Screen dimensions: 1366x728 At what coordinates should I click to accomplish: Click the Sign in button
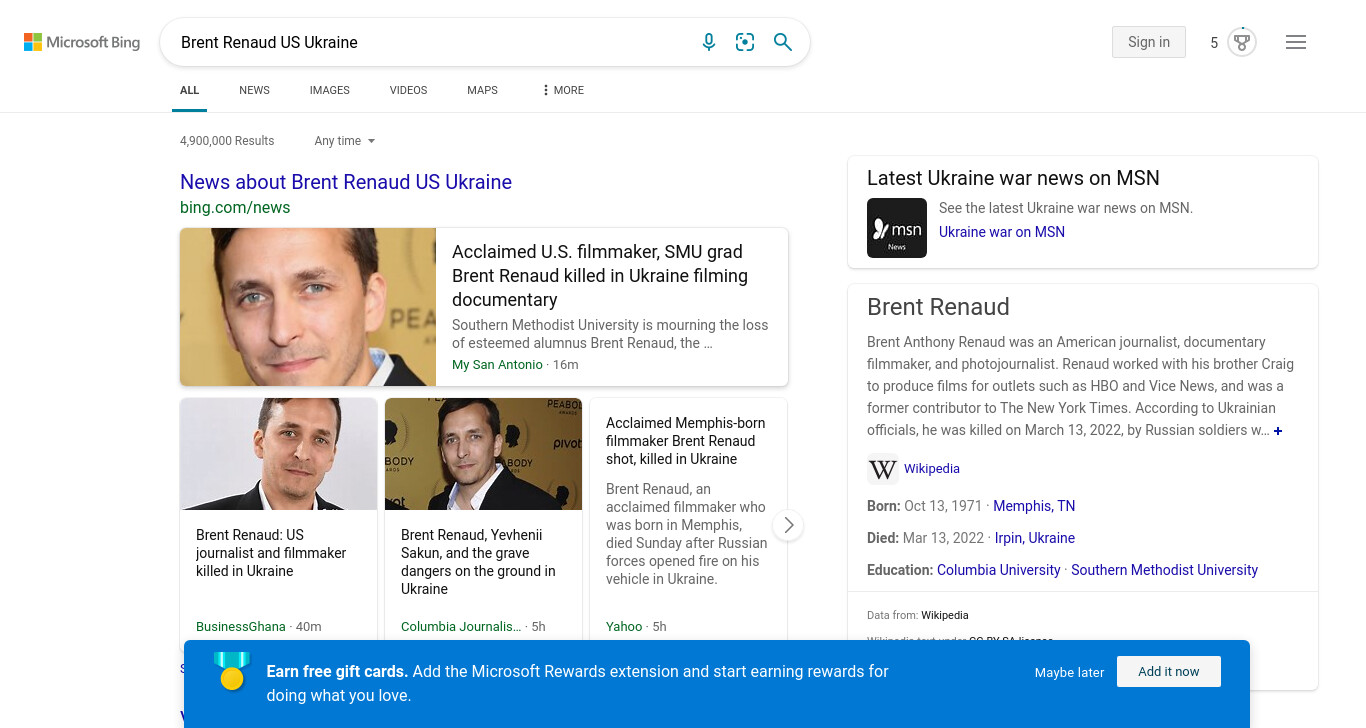pos(1149,42)
